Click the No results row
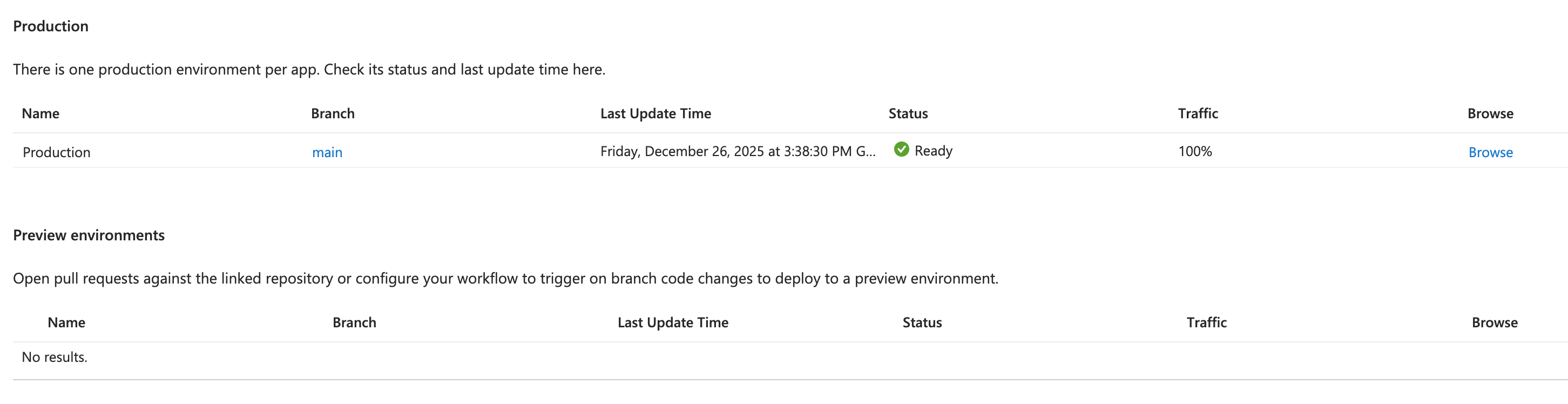1568x404 pixels. pos(55,357)
